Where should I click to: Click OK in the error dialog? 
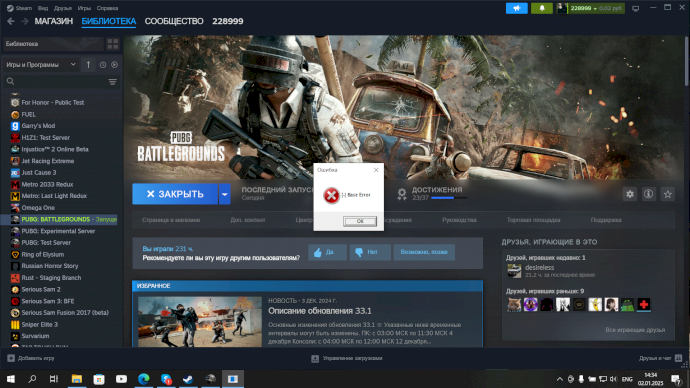click(x=360, y=221)
